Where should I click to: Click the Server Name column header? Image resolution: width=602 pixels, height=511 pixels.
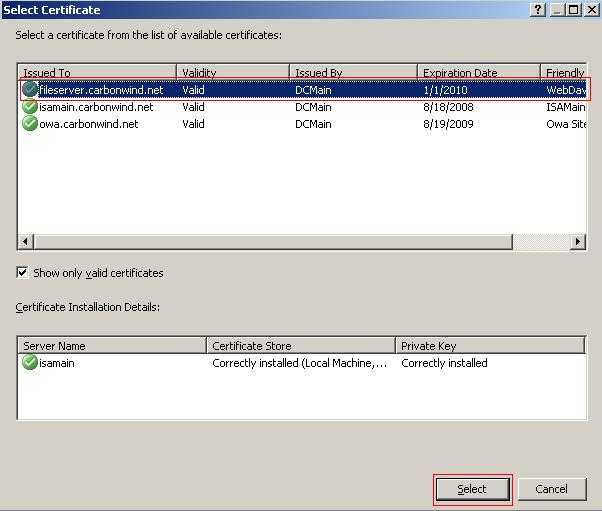112,346
